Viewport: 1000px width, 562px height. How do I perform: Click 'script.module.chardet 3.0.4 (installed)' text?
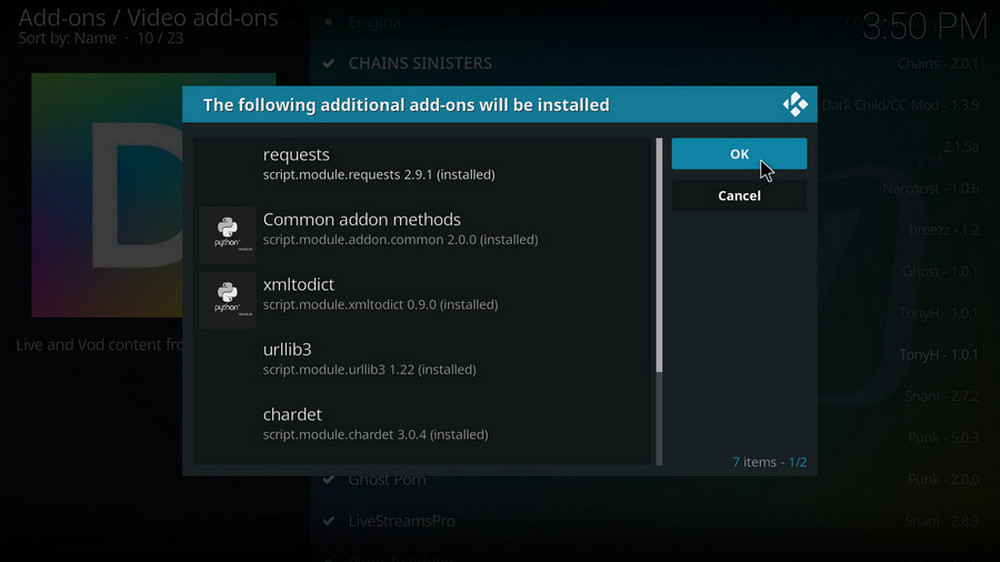coord(376,434)
